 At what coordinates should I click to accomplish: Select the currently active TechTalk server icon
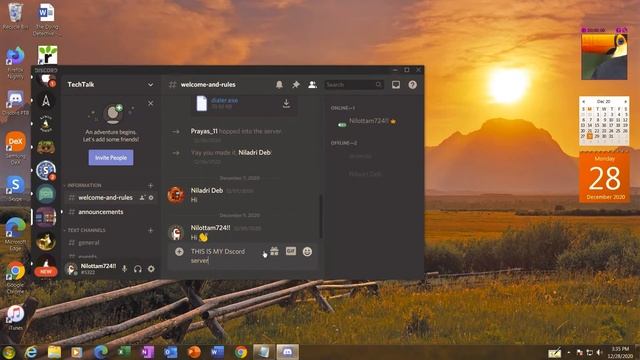point(46,217)
